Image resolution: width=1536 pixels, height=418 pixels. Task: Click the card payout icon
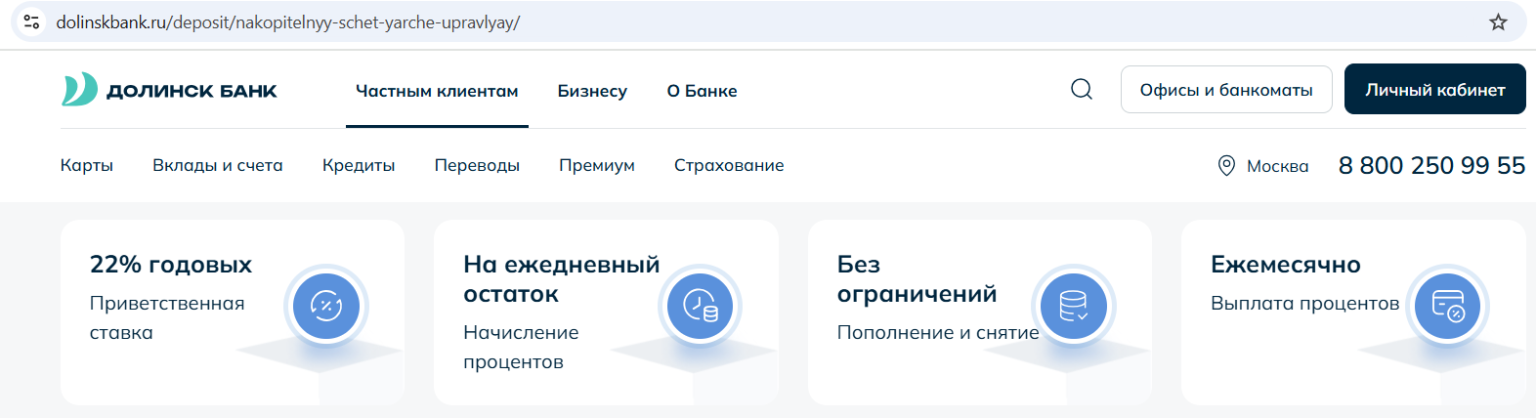[x=1447, y=305]
